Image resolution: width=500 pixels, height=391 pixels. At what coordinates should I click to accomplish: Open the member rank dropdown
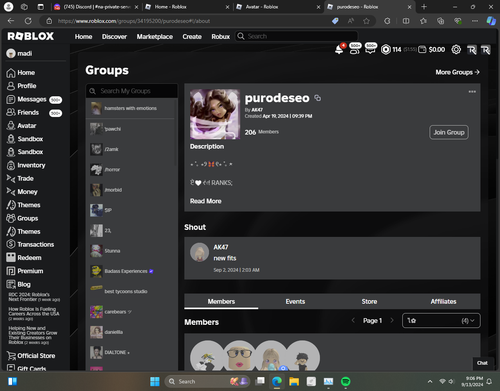[441, 321]
